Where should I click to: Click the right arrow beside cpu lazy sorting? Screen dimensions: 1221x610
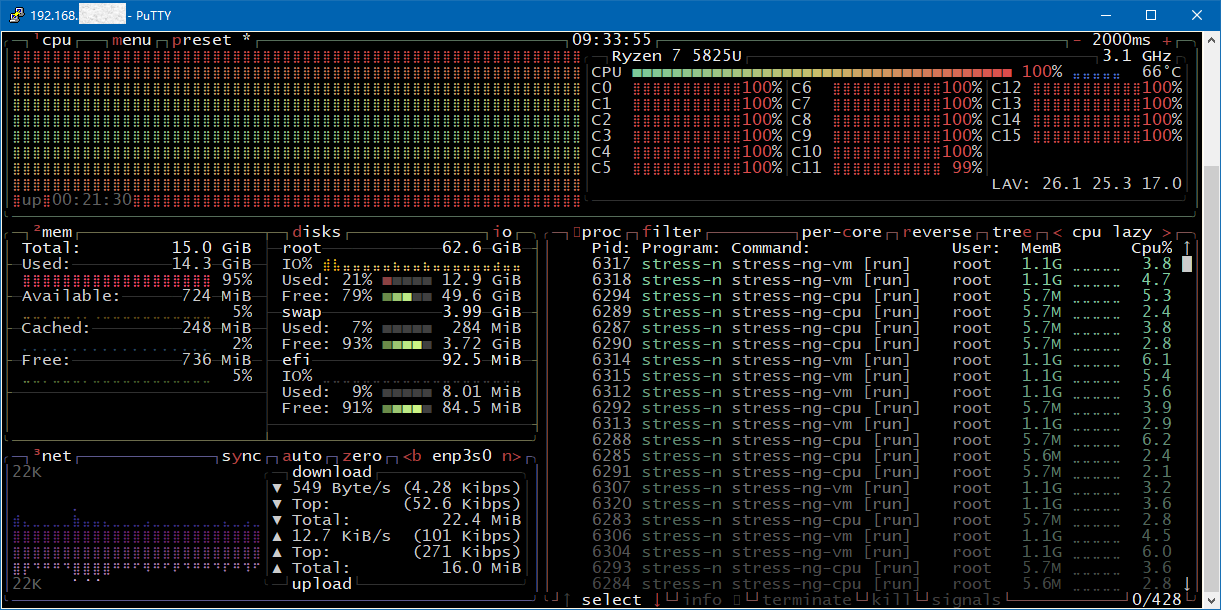click(x=1167, y=232)
